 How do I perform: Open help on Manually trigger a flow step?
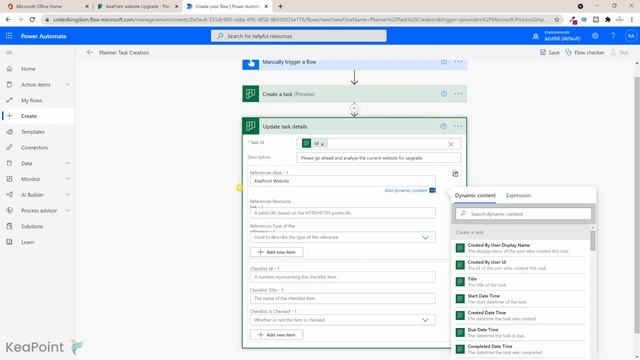pos(444,62)
